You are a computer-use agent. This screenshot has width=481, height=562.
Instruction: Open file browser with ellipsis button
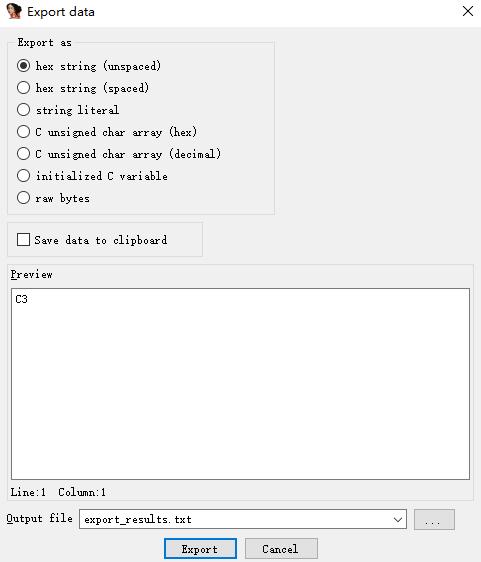(434, 519)
